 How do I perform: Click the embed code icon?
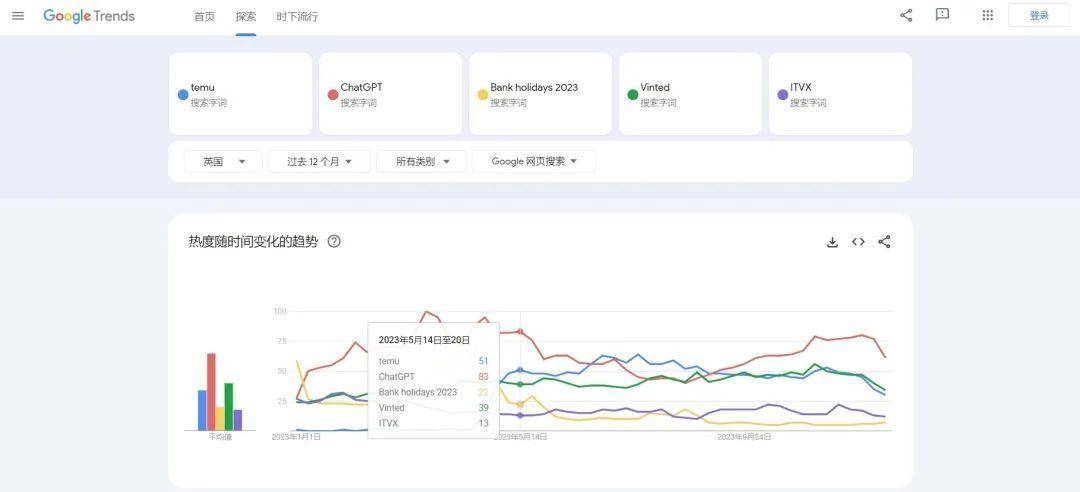(x=858, y=242)
